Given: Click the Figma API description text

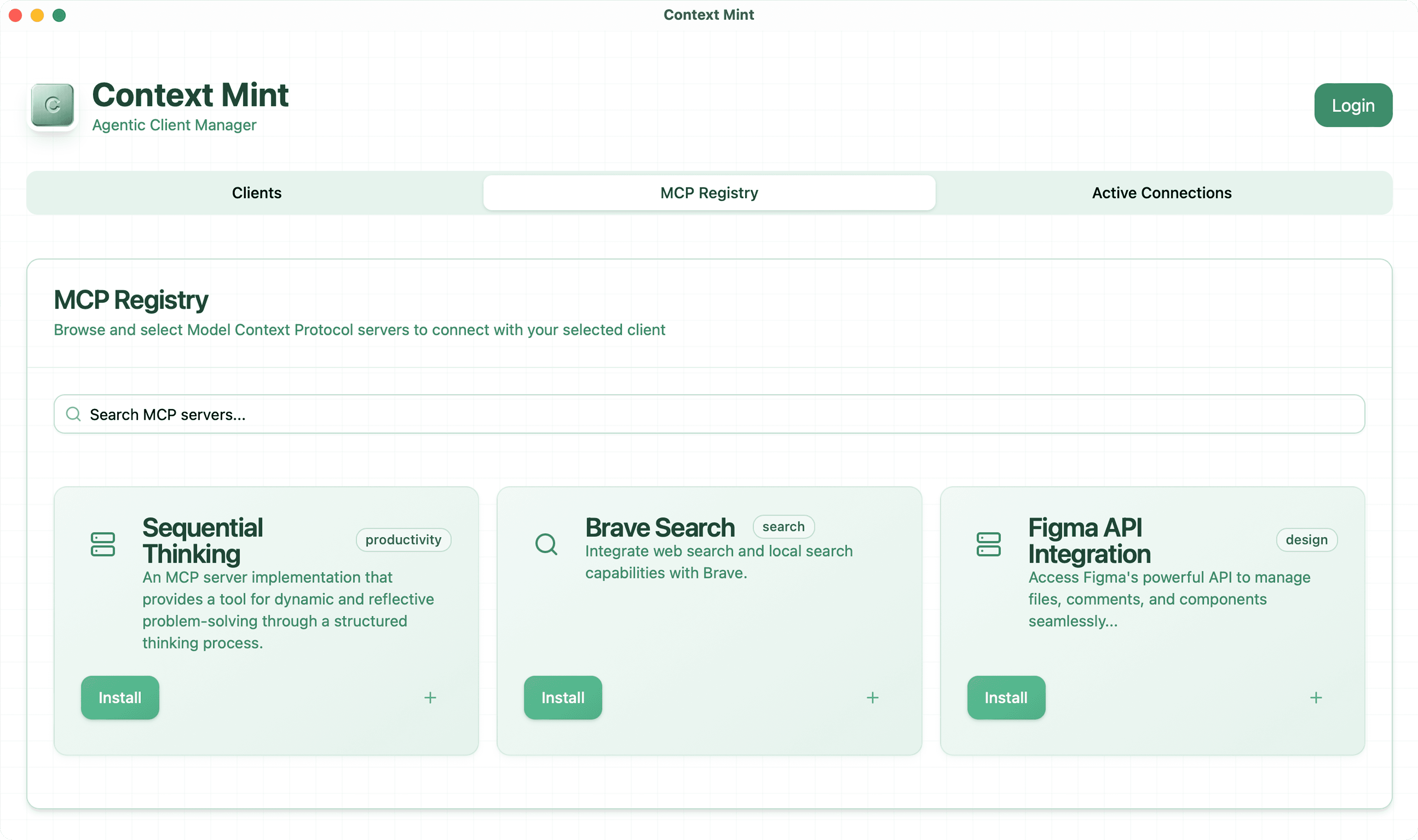Looking at the screenshot, I should [1169, 599].
